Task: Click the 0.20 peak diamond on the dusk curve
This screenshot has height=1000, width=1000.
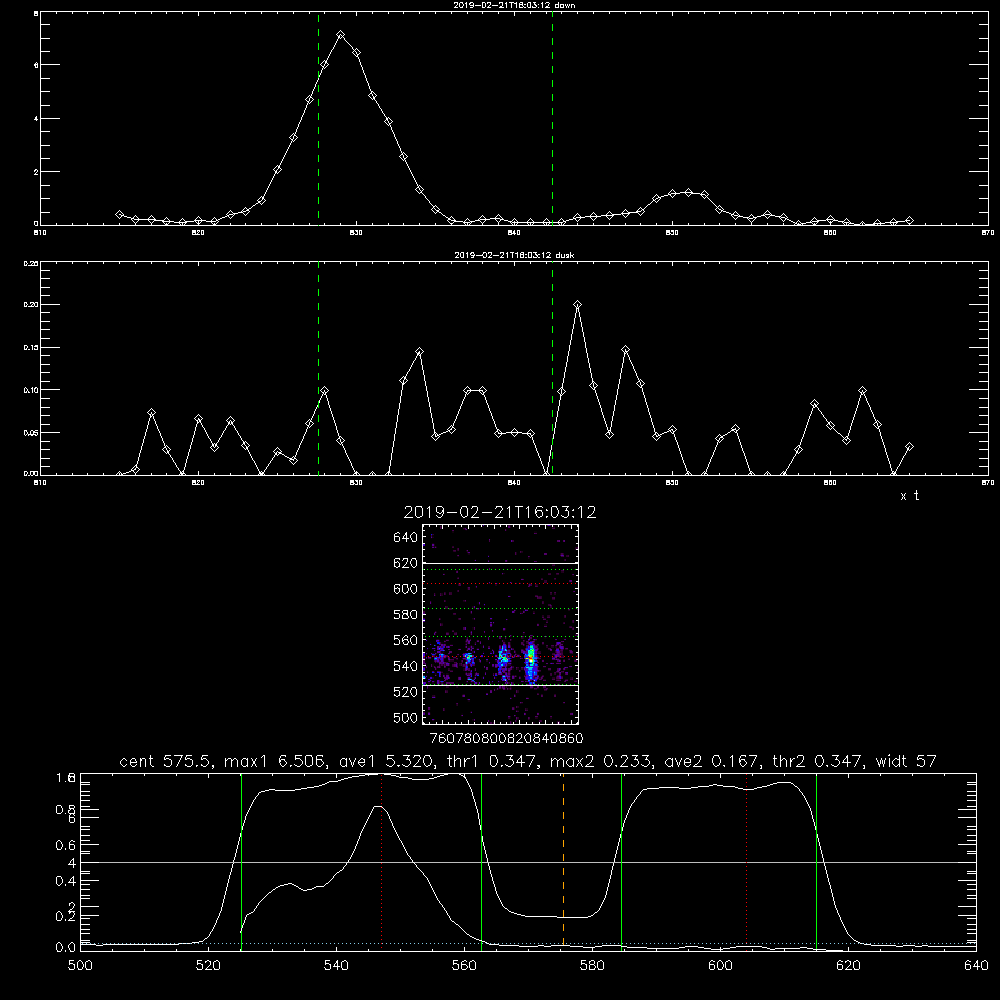Action: [x=578, y=305]
